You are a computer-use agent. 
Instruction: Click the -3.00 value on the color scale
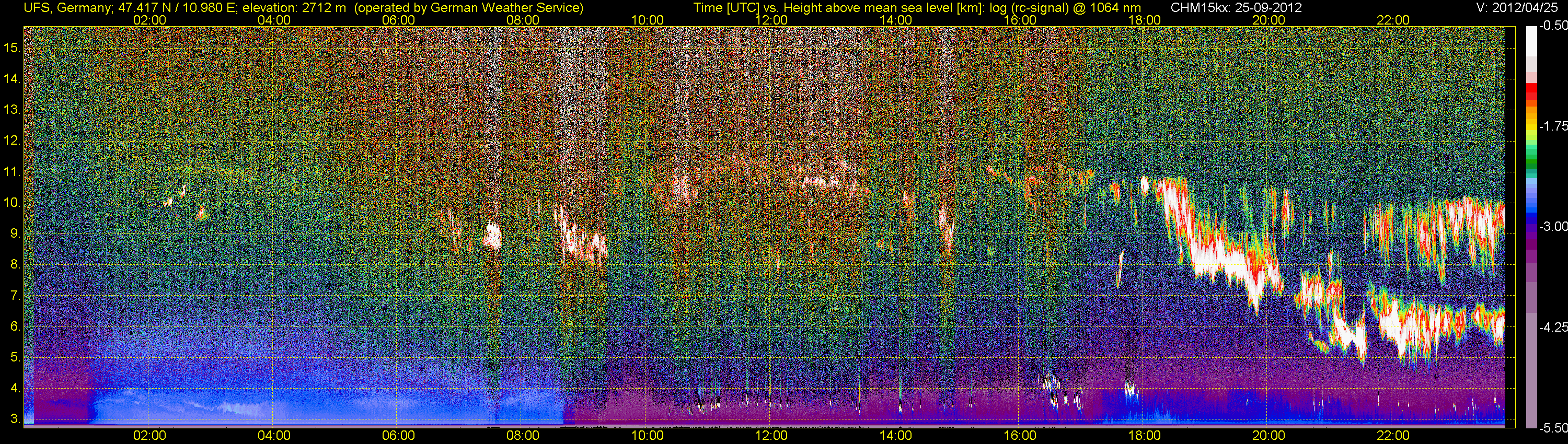(x=1553, y=226)
